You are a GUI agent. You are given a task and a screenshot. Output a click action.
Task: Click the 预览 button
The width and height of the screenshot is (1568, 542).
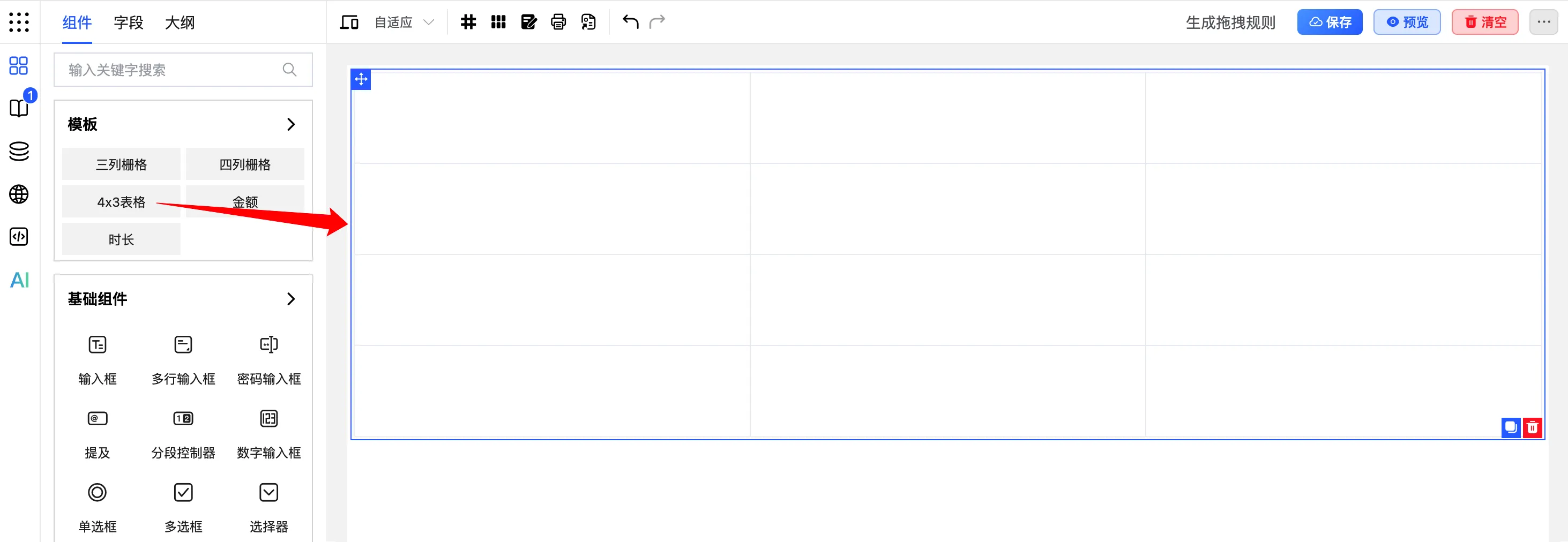[x=1406, y=22]
